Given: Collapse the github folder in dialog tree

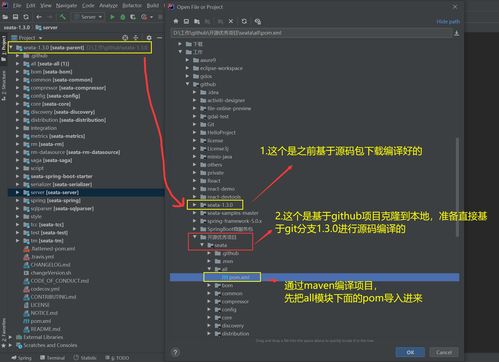Looking at the screenshot, I should point(188,84).
